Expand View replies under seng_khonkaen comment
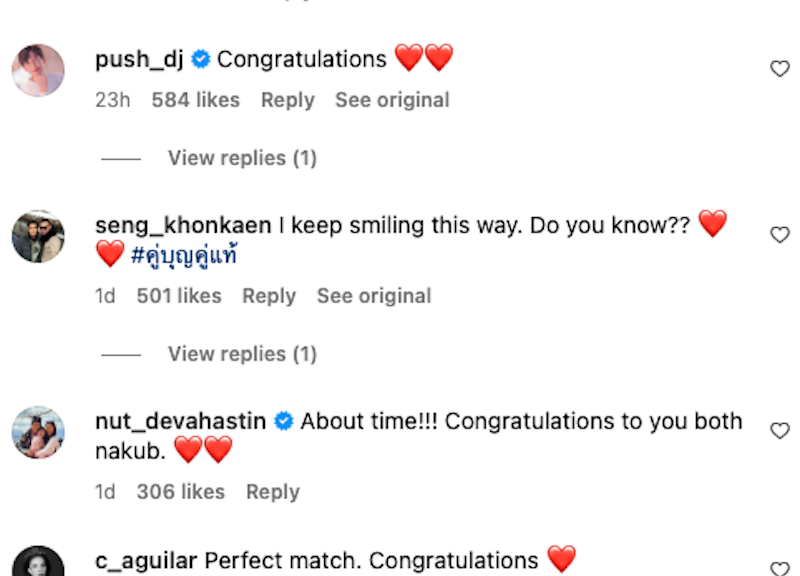This screenshot has width=800, height=576. [x=242, y=354]
